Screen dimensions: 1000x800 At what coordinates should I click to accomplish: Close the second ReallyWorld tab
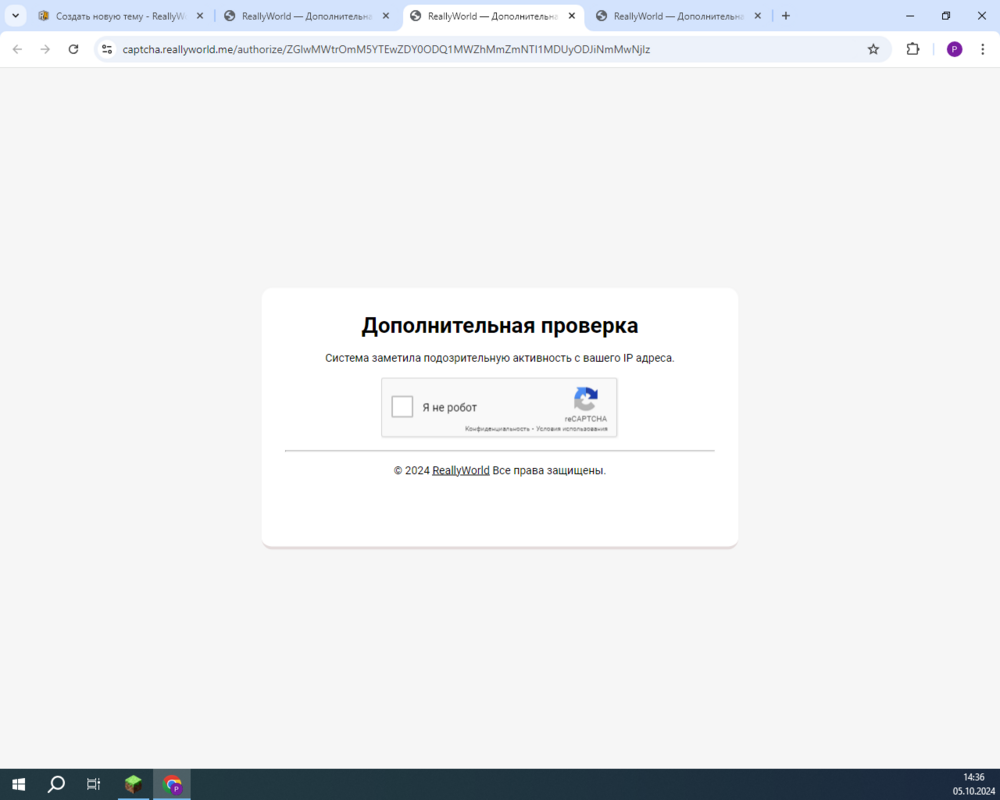tap(386, 16)
